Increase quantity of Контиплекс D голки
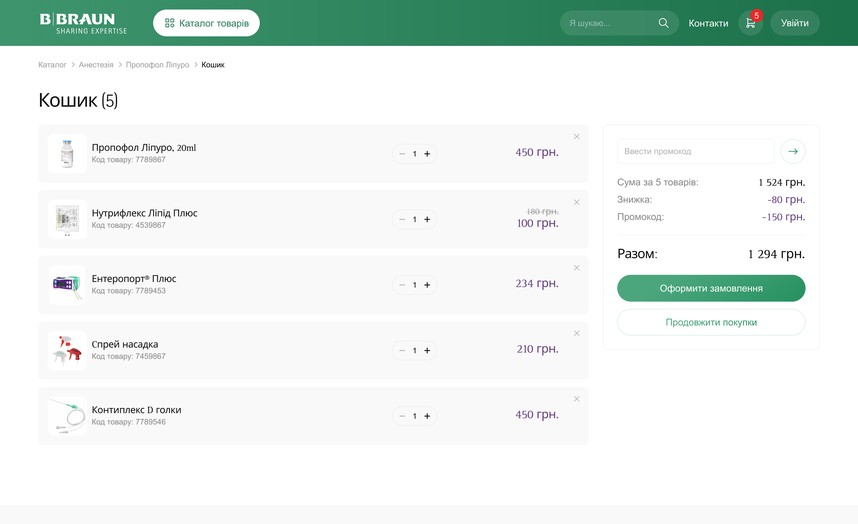 [427, 416]
